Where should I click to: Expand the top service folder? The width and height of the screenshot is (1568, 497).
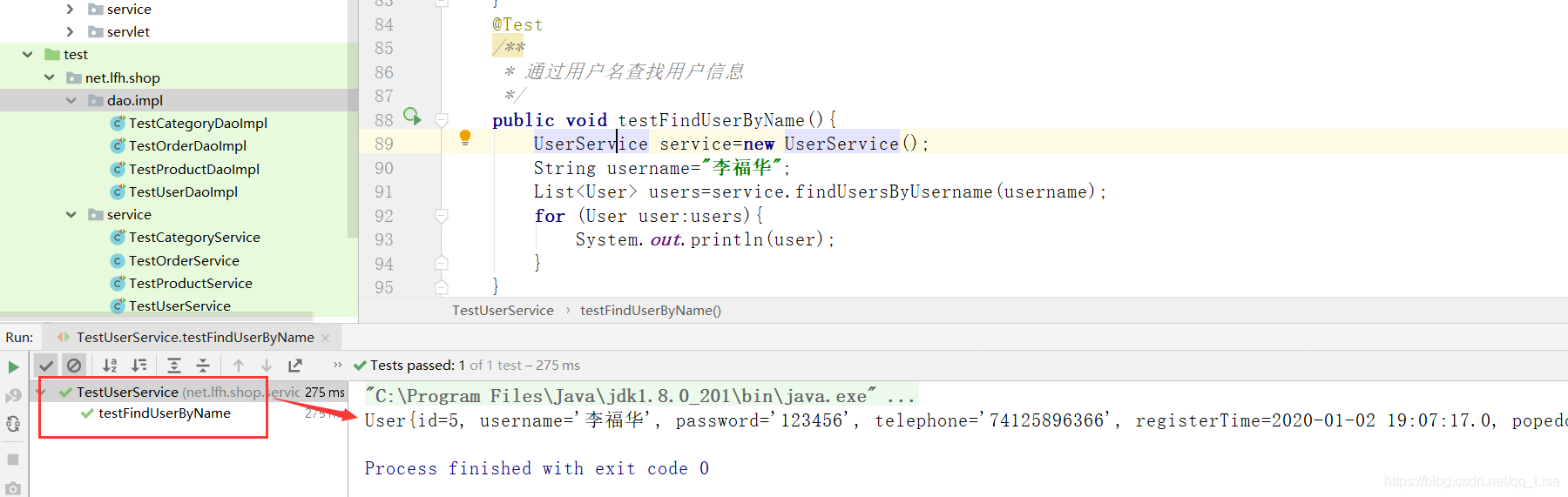point(71,9)
